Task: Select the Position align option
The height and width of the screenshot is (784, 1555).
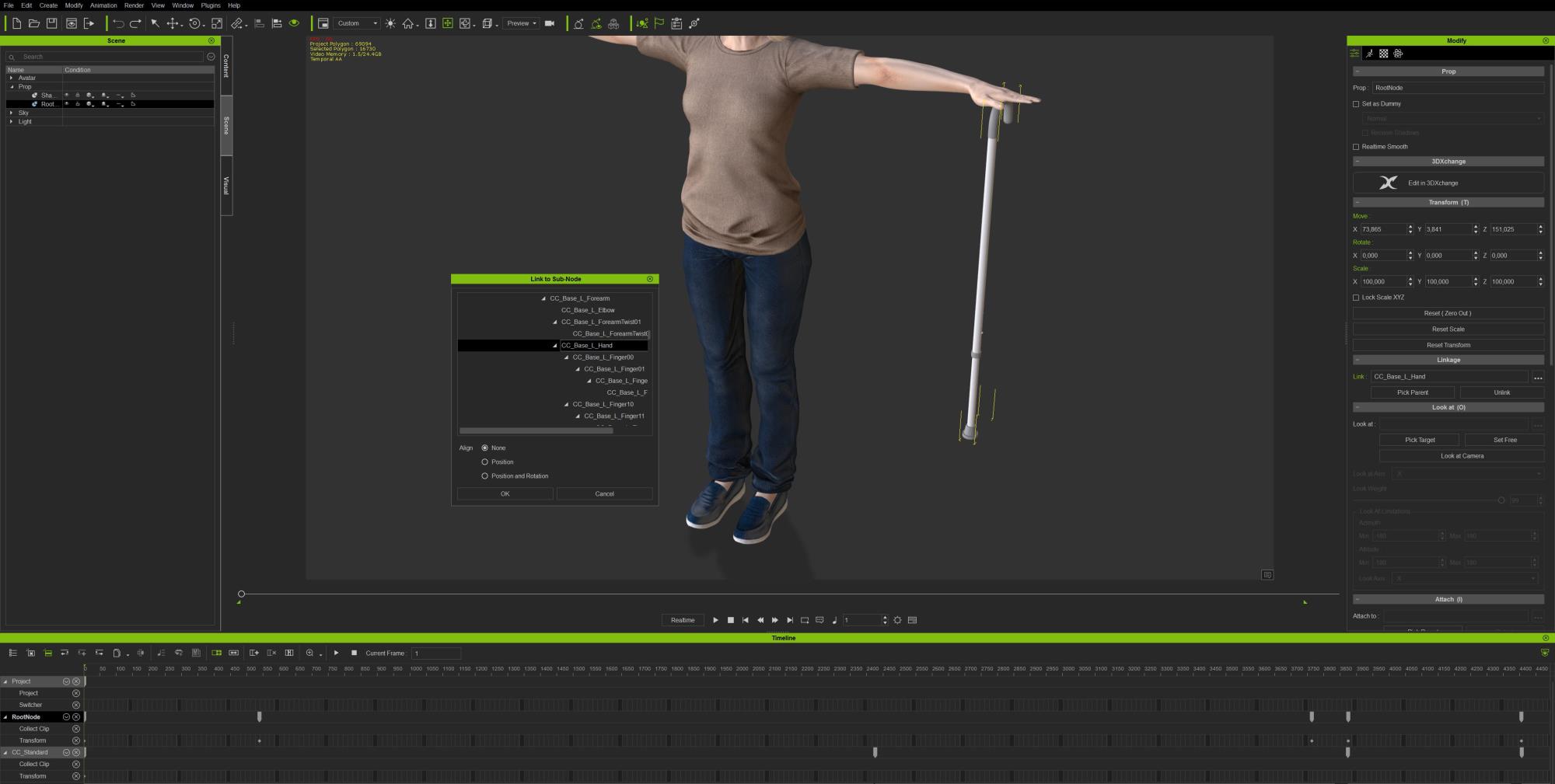Action: [485, 462]
